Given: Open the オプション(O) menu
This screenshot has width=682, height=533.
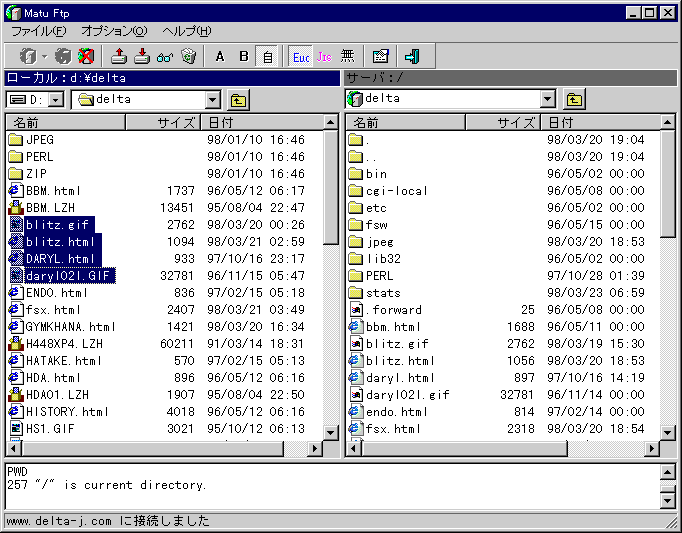Looking at the screenshot, I should pos(114,31).
